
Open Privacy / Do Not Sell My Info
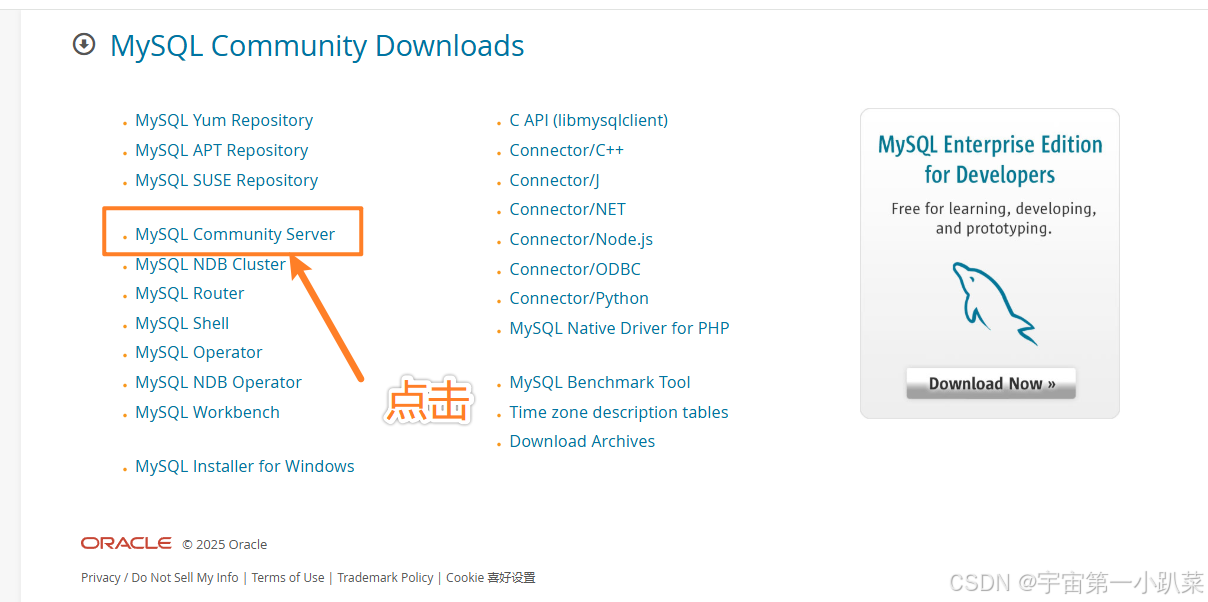pos(160,577)
